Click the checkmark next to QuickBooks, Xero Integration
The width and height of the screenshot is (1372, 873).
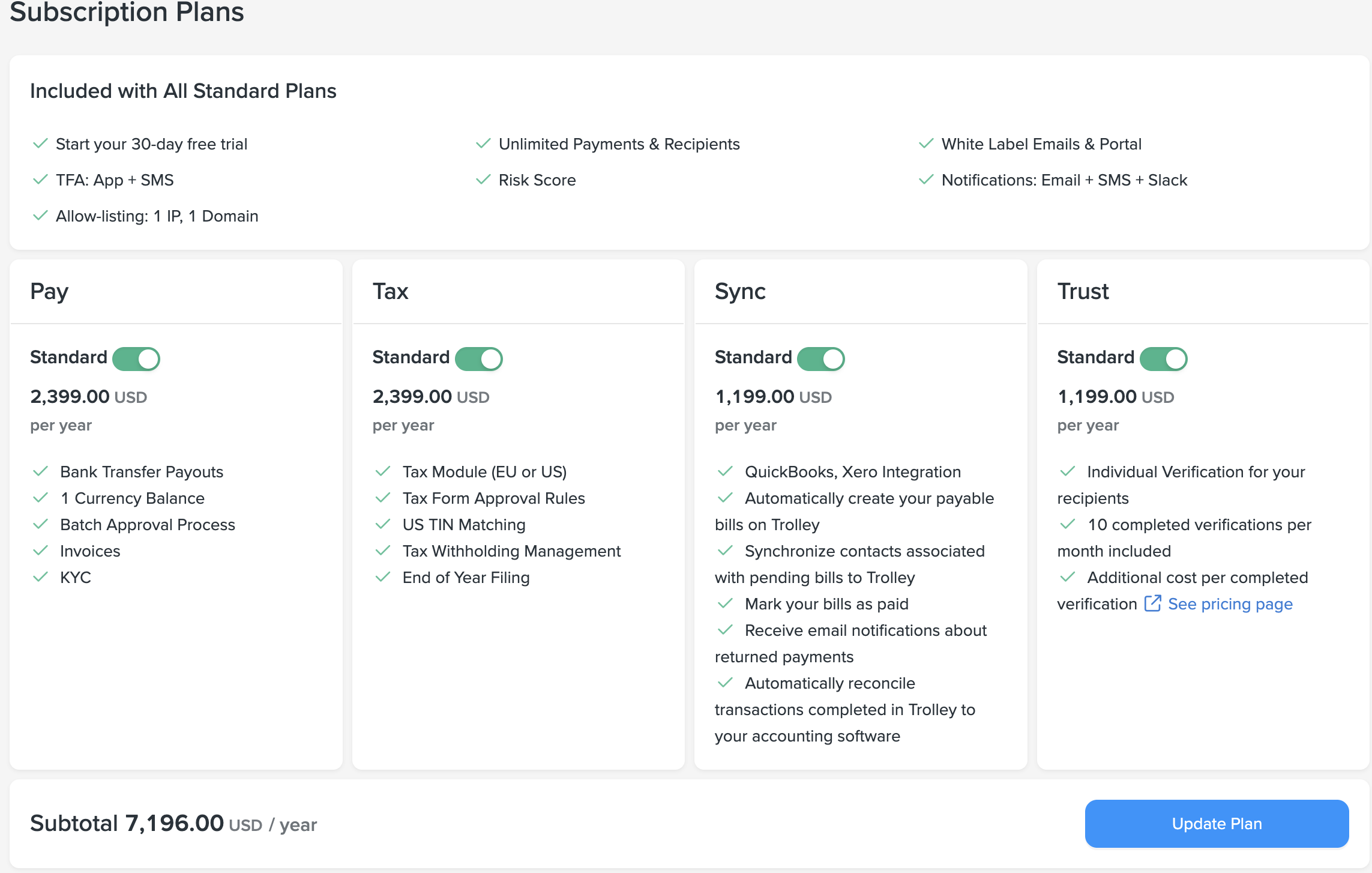tap(725, 471)
